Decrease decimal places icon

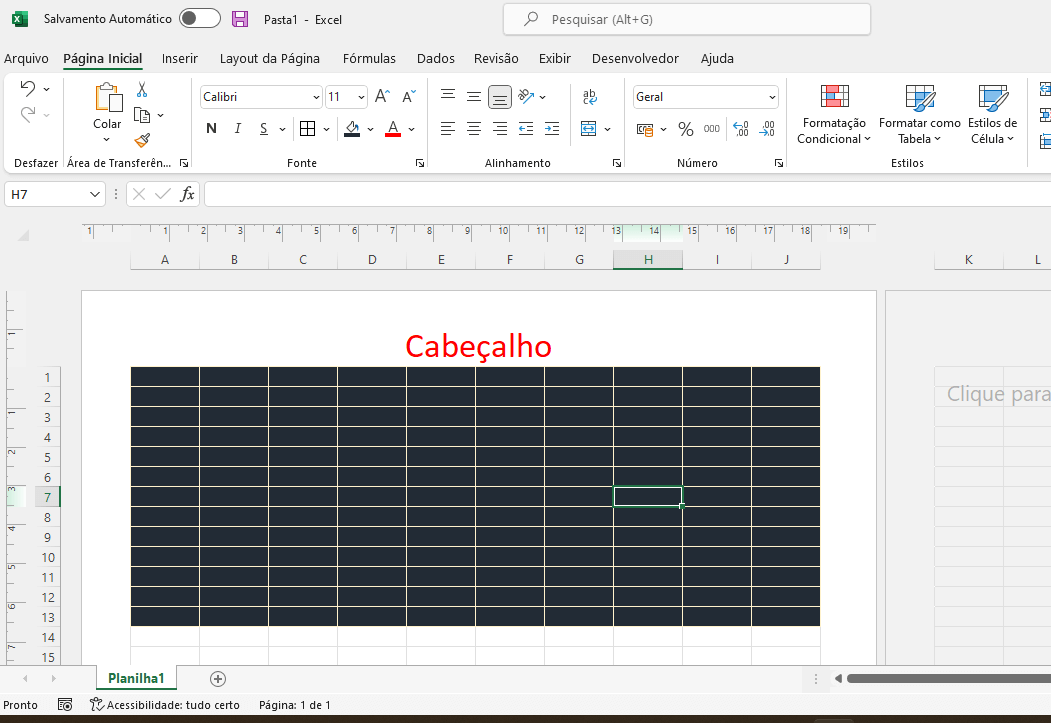[x=767, y=129]
